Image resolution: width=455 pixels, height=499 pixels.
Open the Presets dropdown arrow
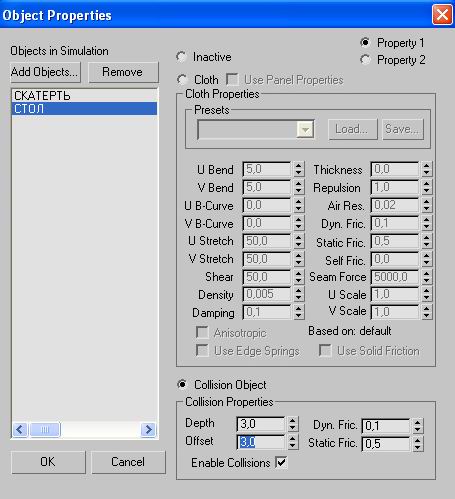[305, 129]
